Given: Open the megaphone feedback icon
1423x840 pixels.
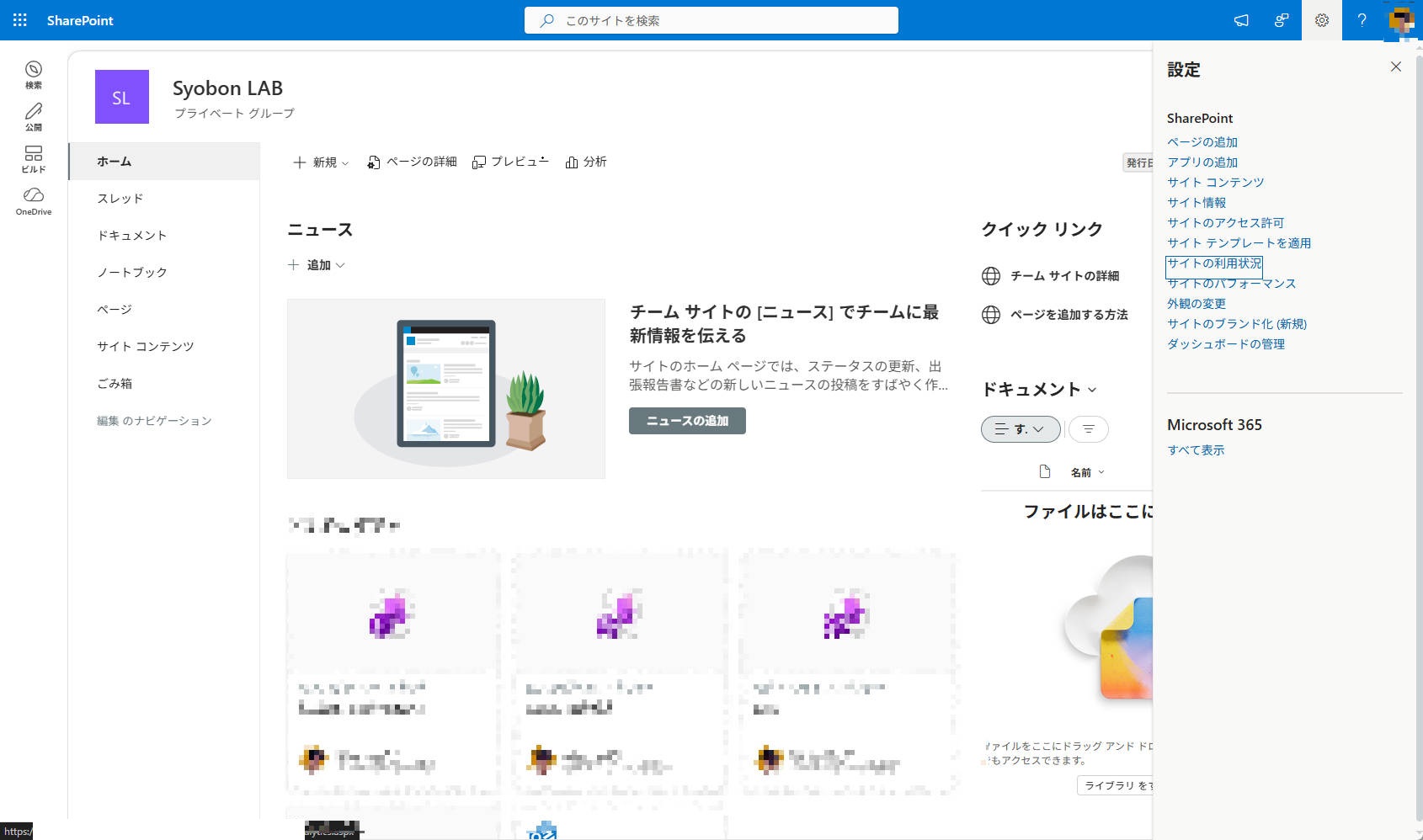Looking at the screenshot, I should [x=1241, y=20].
